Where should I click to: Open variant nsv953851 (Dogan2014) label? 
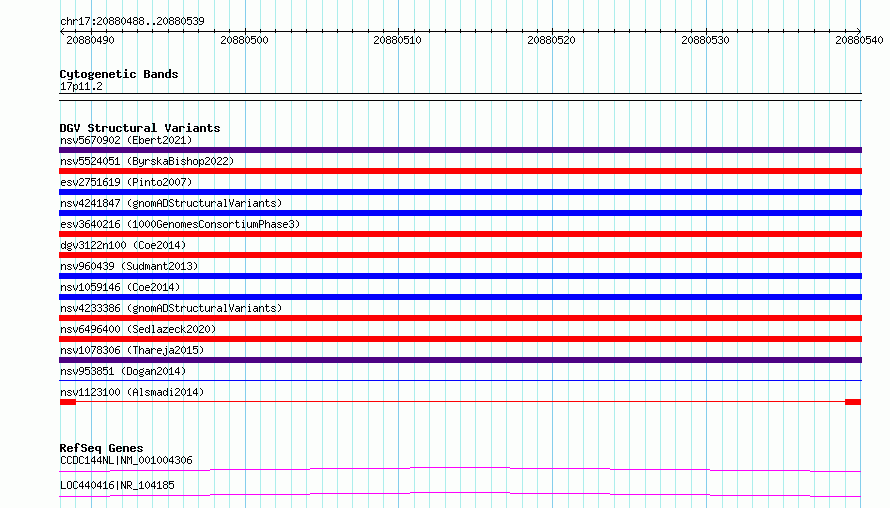pos(123,371)
